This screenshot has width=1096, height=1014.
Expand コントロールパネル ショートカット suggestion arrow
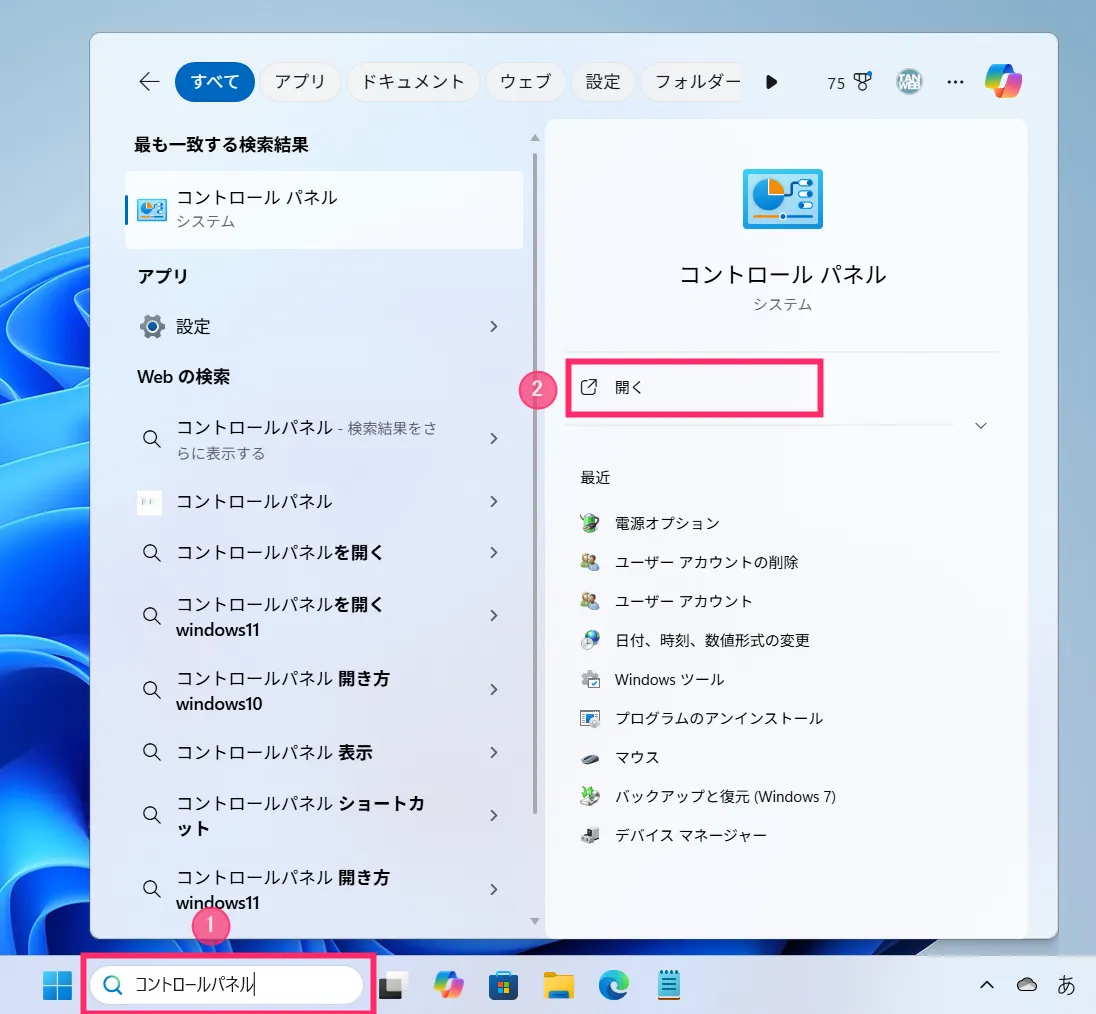tap(493, 816)
